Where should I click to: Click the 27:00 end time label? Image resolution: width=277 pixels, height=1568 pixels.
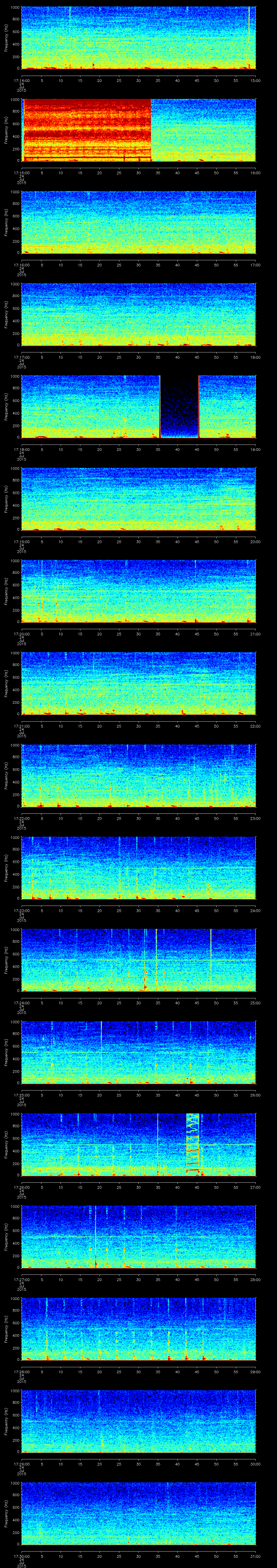pyautogui.click(x=255, y=1187)
